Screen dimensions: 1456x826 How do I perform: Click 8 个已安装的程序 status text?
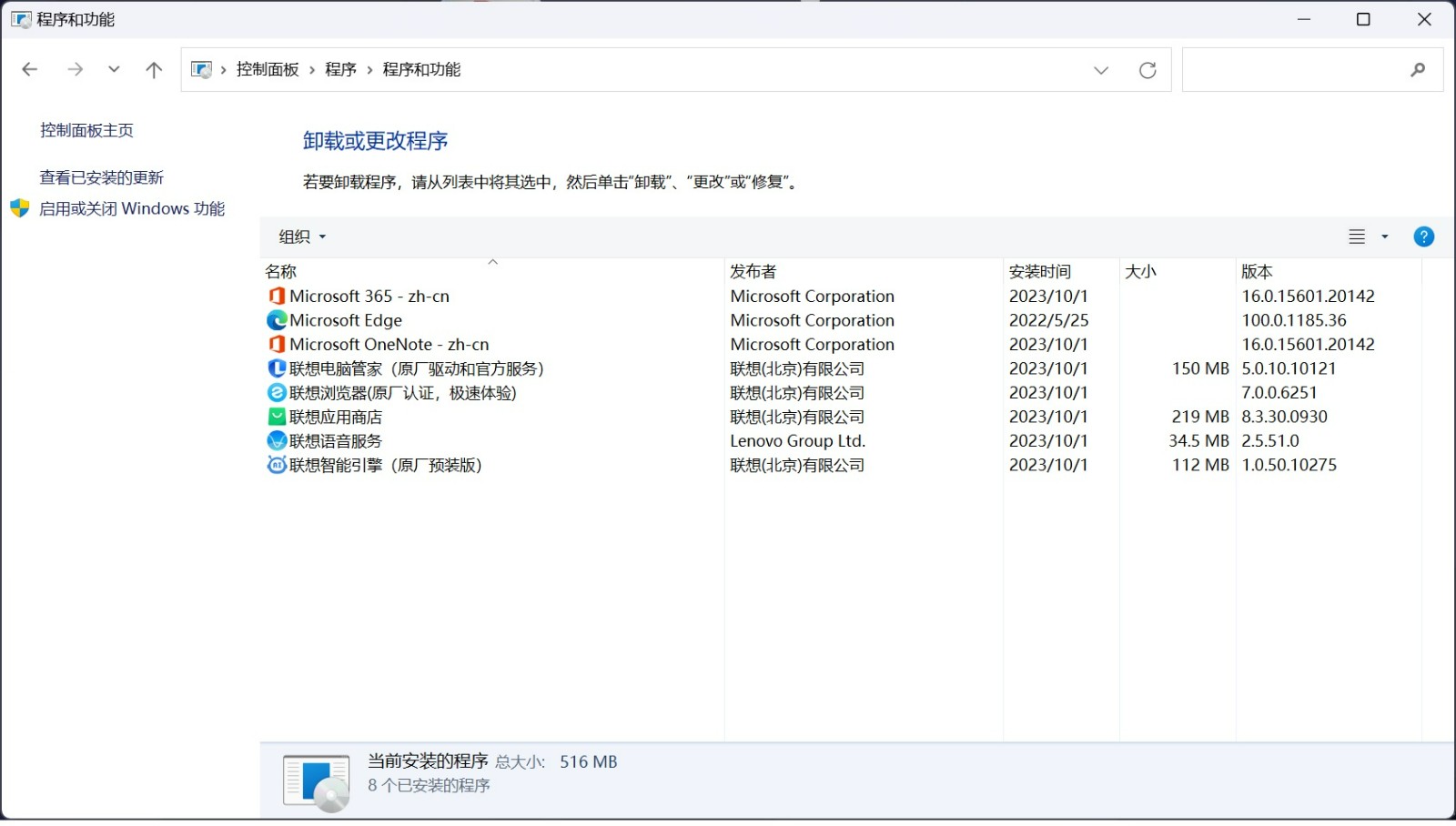click(429, 785)
